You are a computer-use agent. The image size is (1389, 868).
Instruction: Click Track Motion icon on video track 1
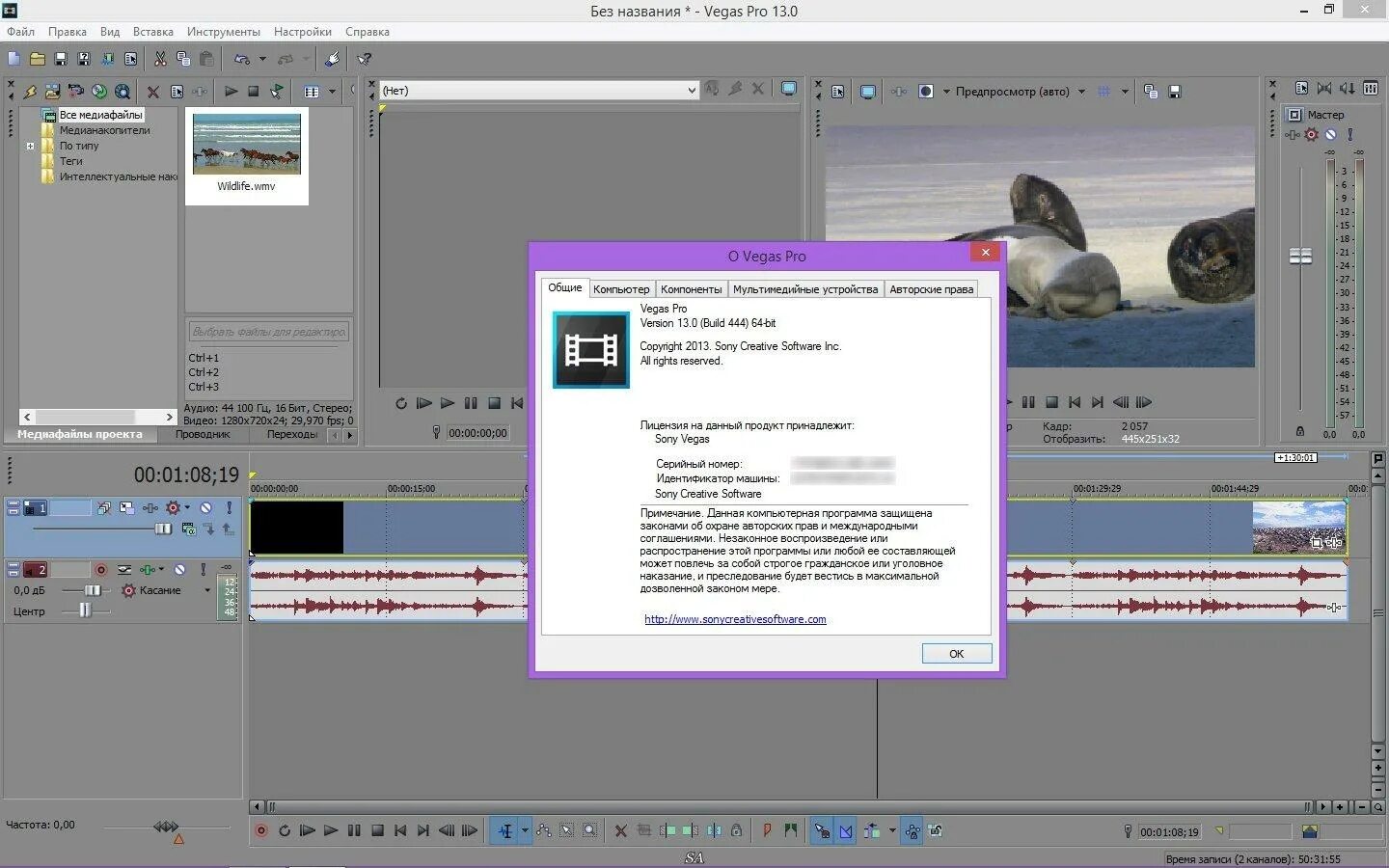(126, 507)
